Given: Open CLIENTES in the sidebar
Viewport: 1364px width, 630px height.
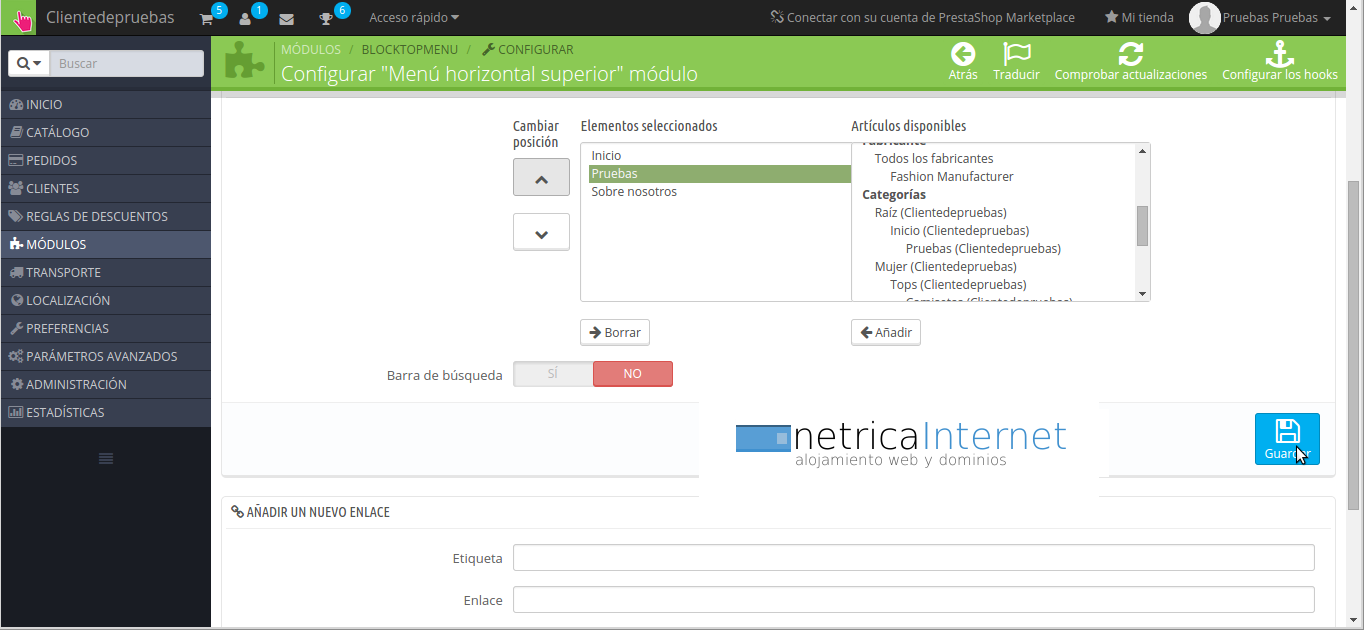Looking at the screenshot, I should (106, 188).
